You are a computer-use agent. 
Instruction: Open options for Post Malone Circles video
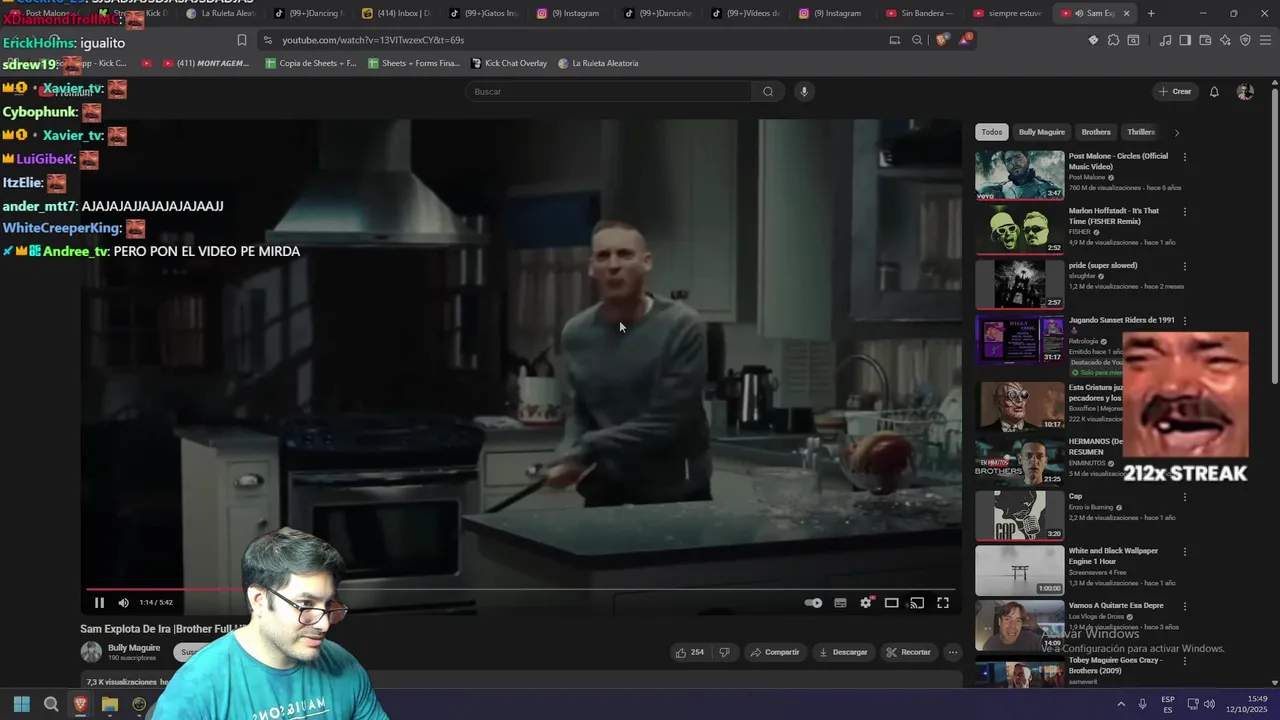(1185, 157)
